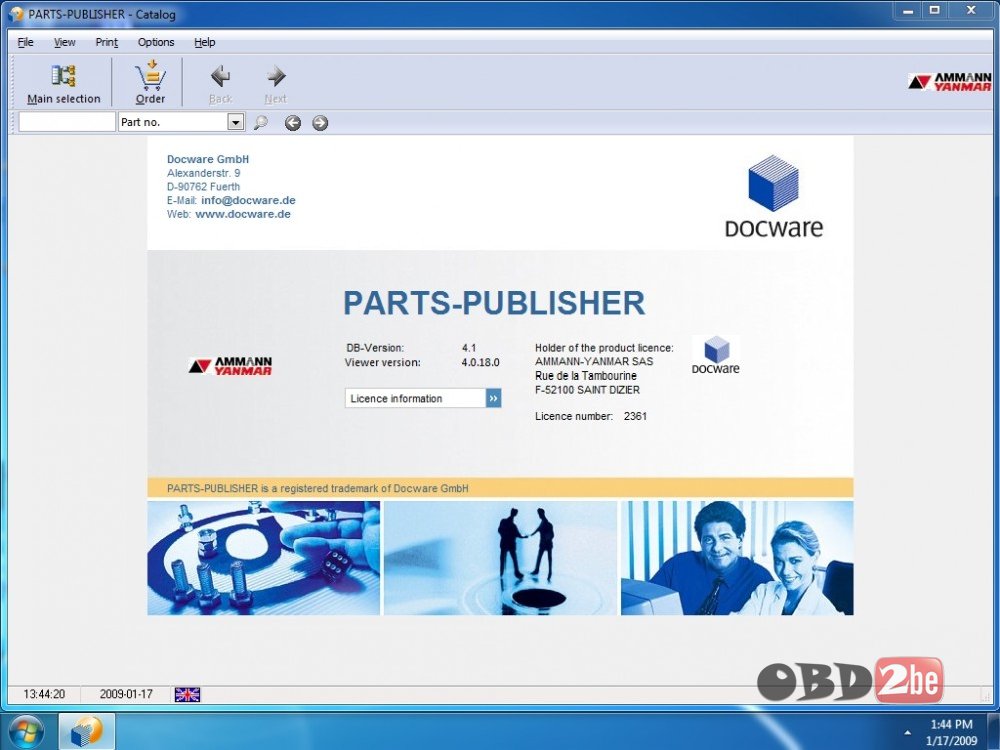Viewport: 1000px width, 750px height.
Task: Click the status bar time 13:44:20
Action: [44, 694]
